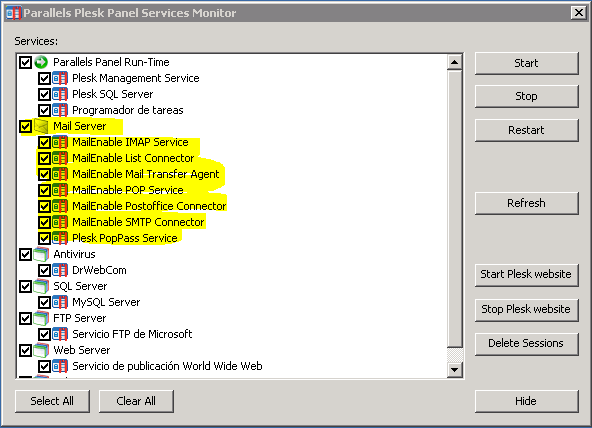Image resolution: width=592 pixels, height=428 pixels.
Task: Select the DrWebCom row label
Action: coord(99,270)
